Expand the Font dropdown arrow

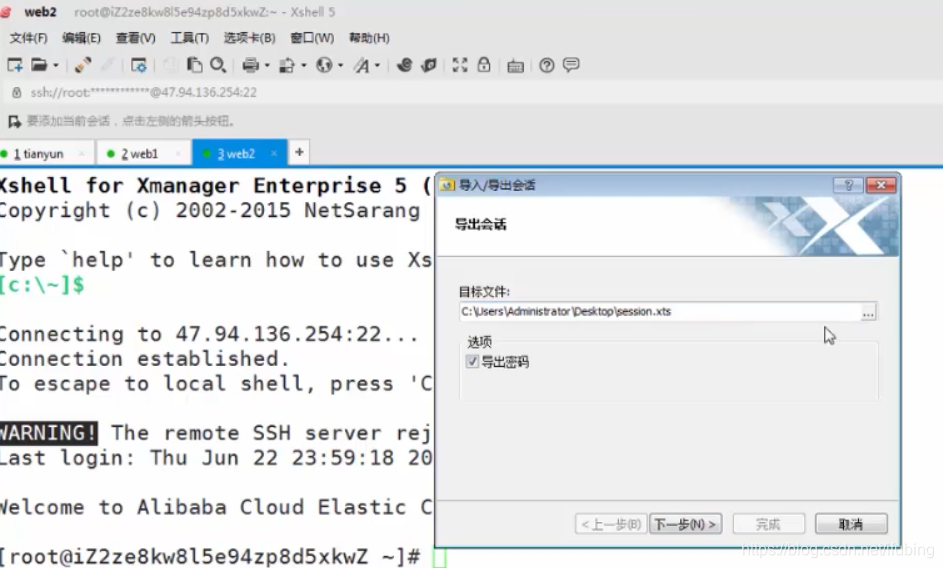point(378,65)
